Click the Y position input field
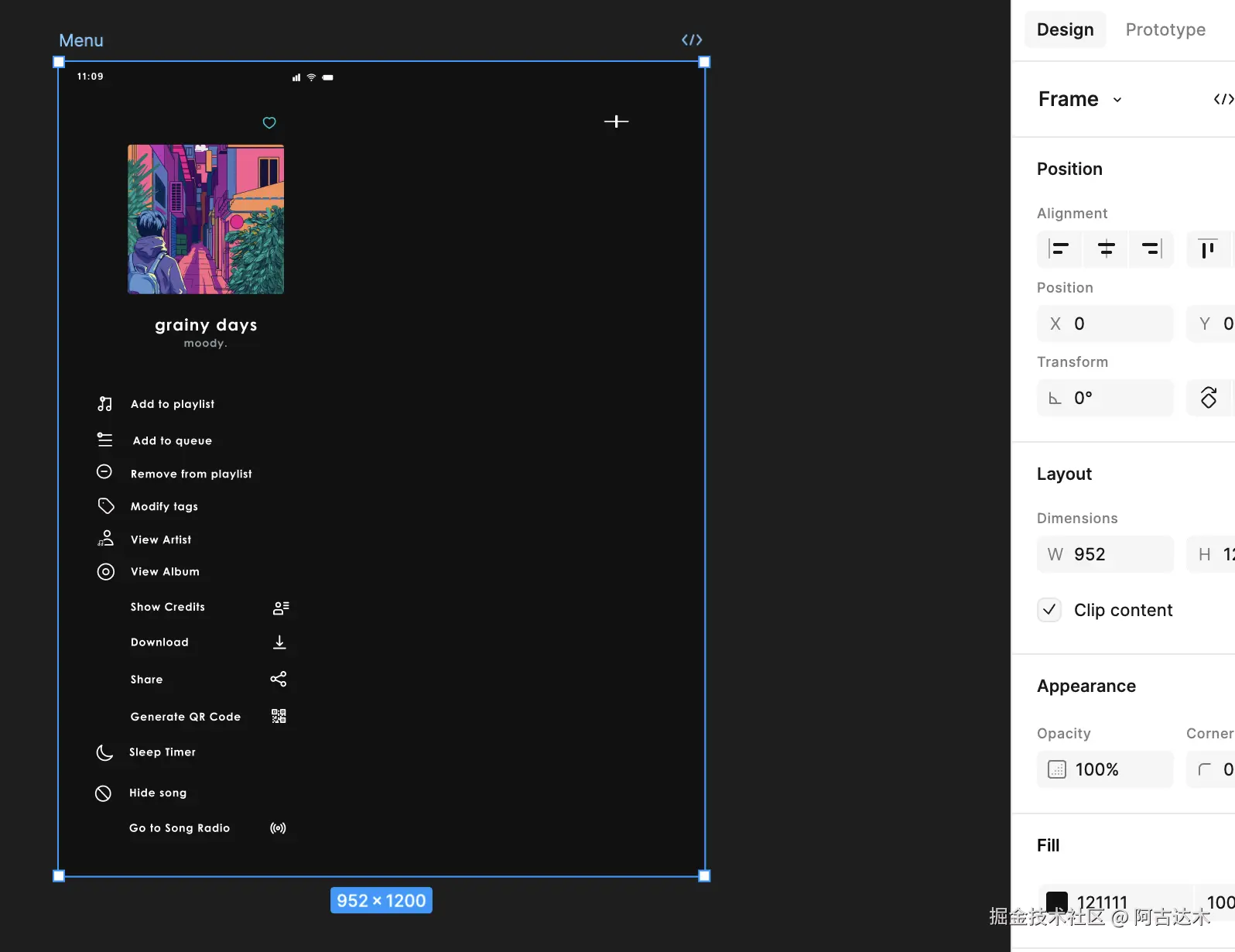The height and width of the screenshot is (952, 1235). [x=1211, y=324]
